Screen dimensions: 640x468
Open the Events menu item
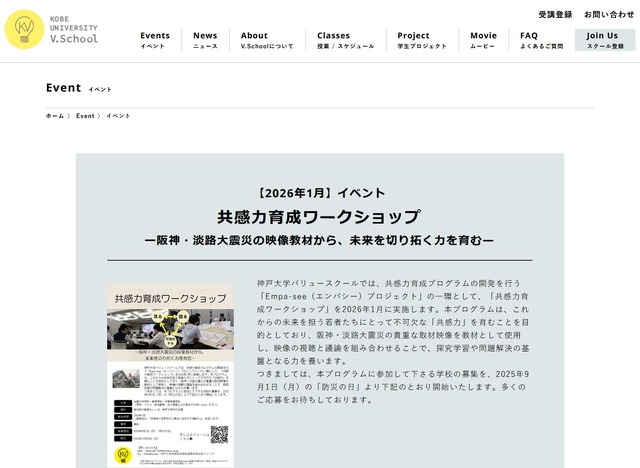(x=155, y=40)
